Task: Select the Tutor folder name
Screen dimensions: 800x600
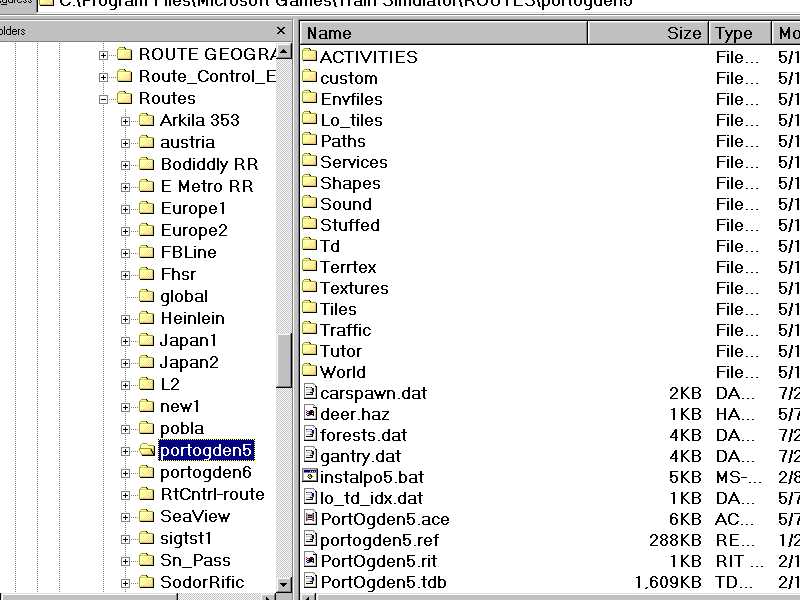Action: coord(341,351)
